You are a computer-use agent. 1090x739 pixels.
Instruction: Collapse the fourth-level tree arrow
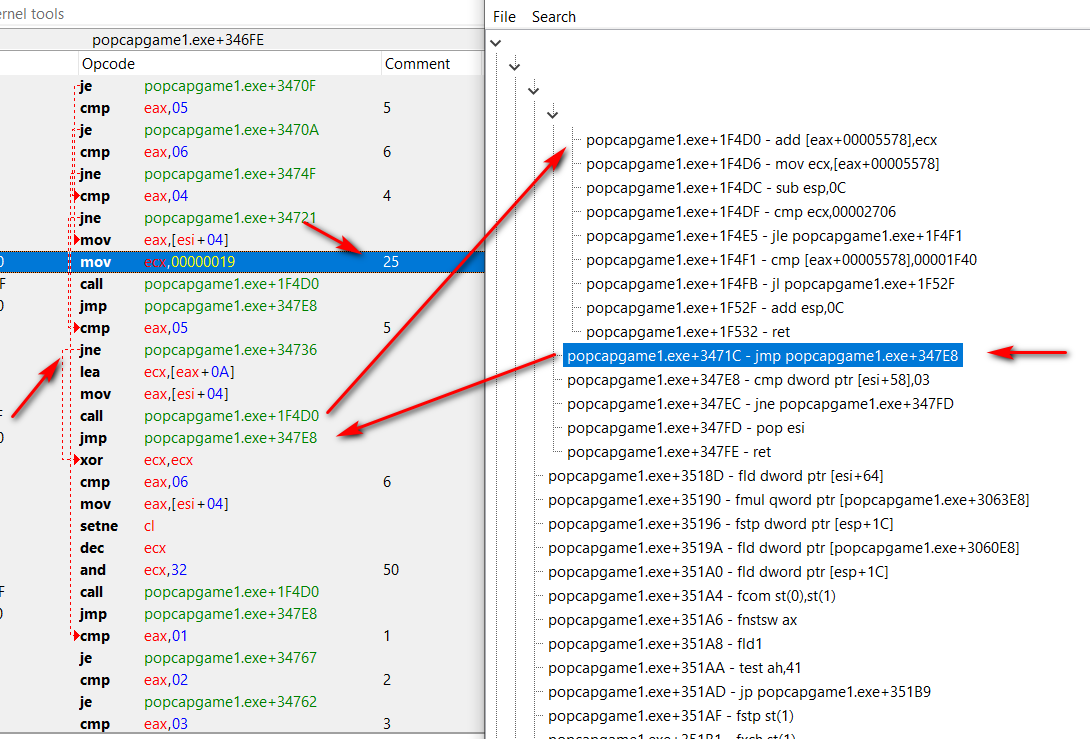click(552, 114)
